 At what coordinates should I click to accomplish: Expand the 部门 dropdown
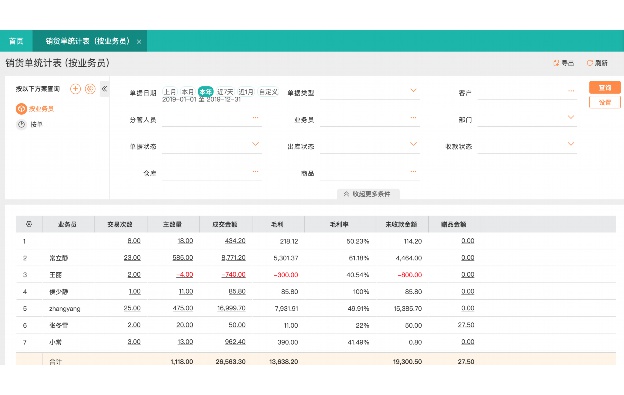tap(571, 117)
